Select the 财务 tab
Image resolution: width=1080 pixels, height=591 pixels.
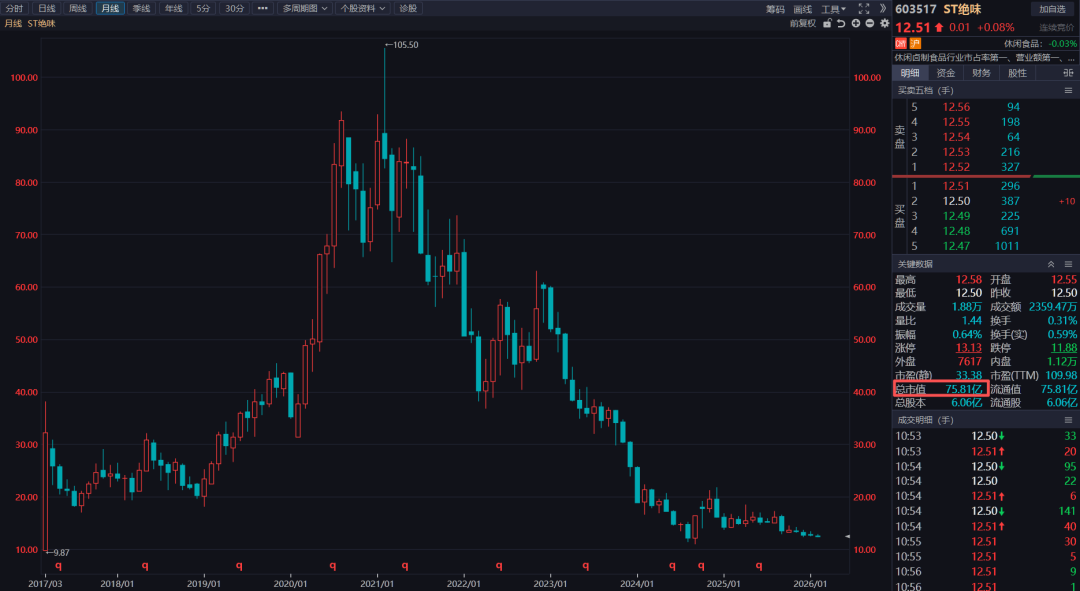pos(981,73)
